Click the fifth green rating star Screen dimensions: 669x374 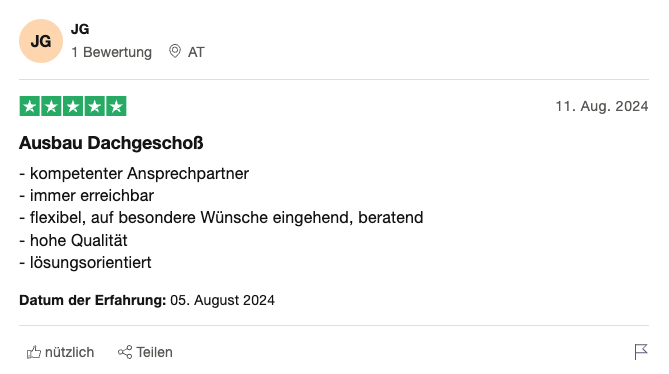pyautogui.click(x=116, y=106)
